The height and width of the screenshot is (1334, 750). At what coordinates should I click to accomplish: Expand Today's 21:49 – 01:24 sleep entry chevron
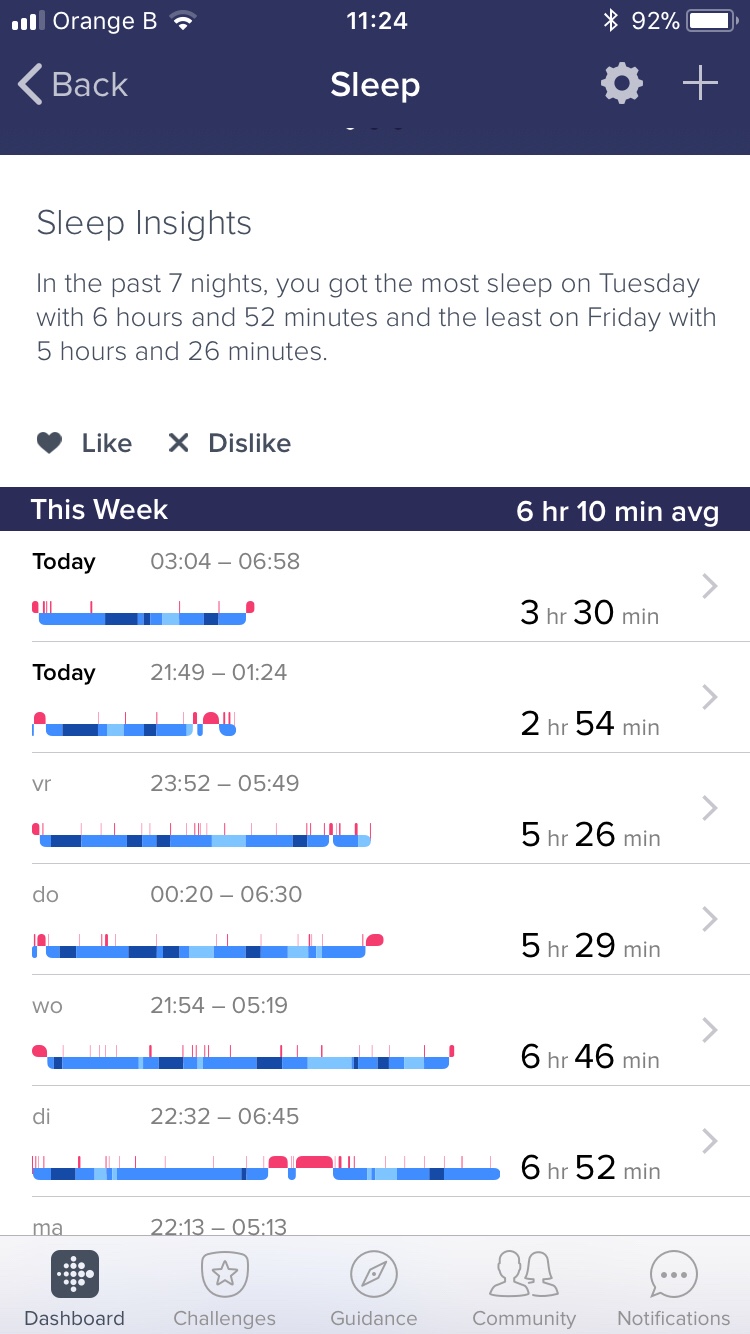click(x=710, y=697)
